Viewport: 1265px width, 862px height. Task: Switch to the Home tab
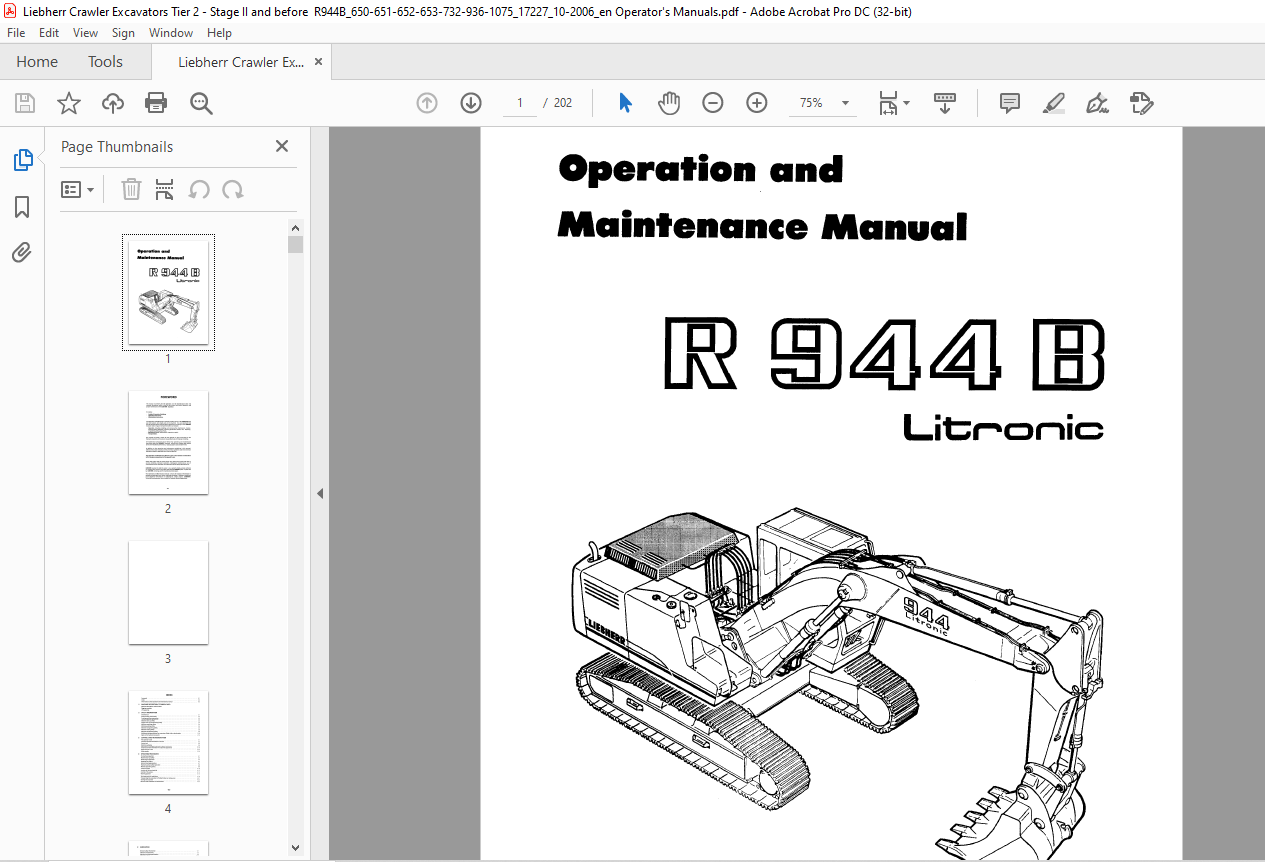(37, 62)
